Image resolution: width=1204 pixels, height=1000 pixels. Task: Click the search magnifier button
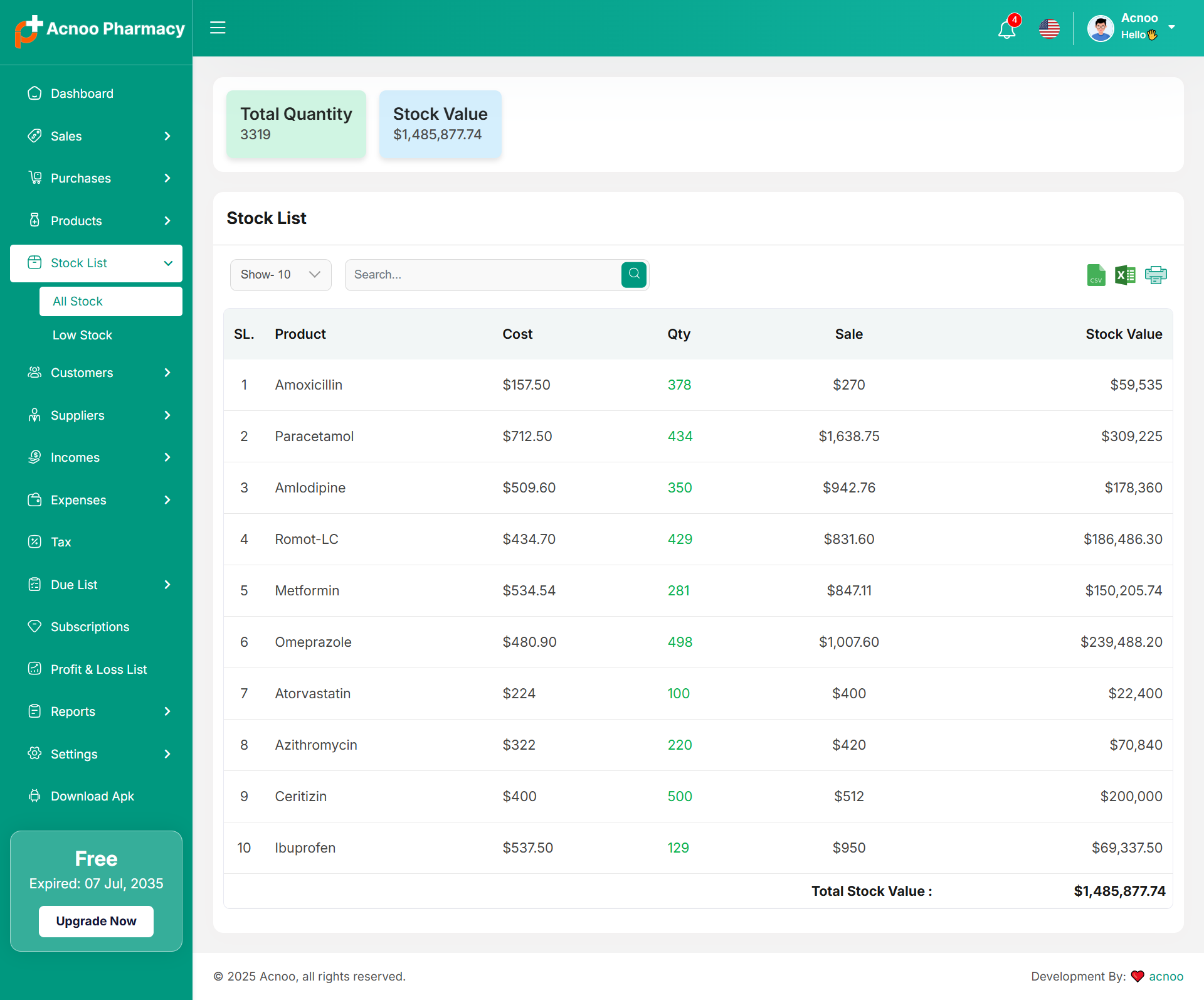[x=634, y=274]
